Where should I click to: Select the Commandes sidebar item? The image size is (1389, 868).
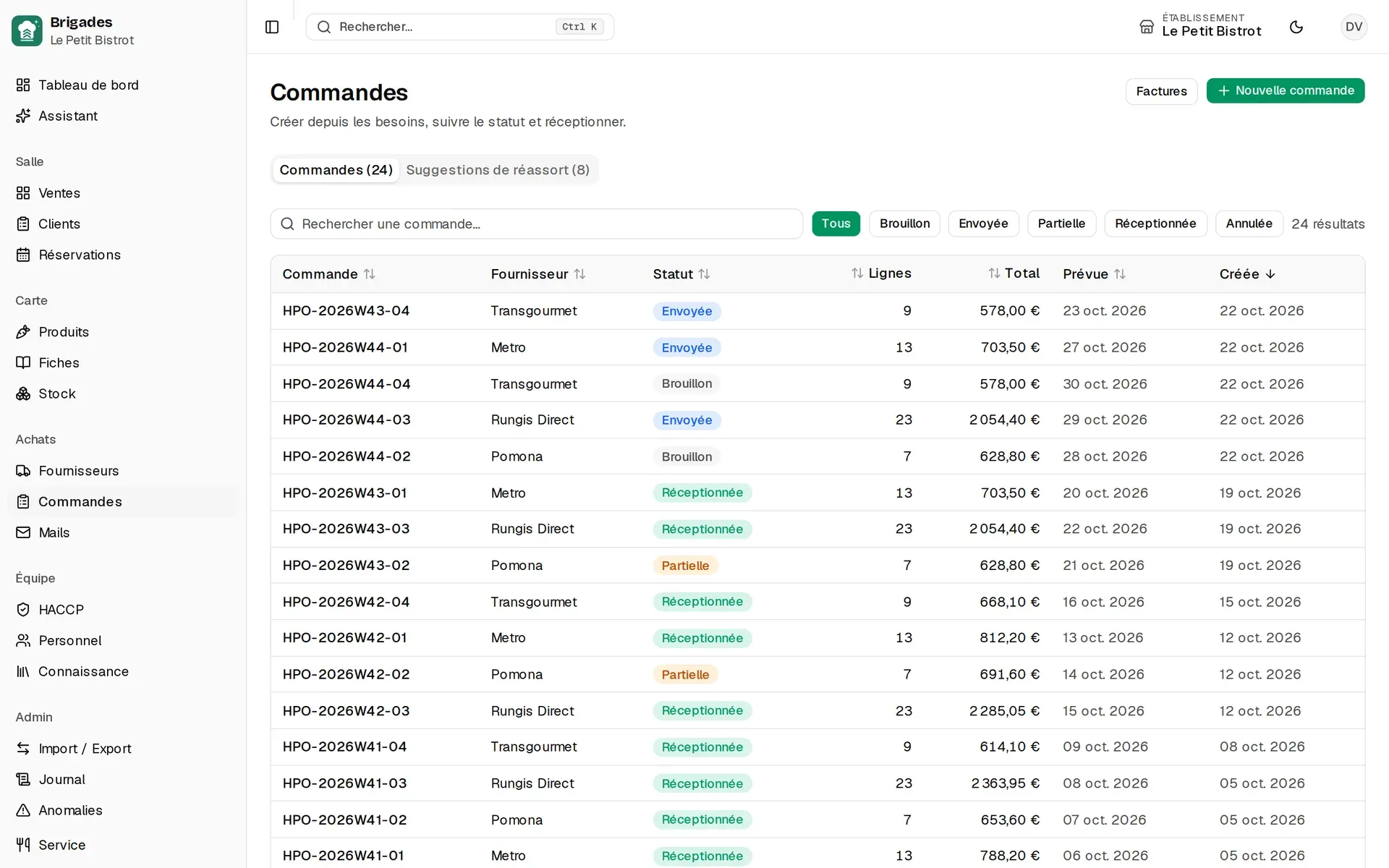click(123, 502)
